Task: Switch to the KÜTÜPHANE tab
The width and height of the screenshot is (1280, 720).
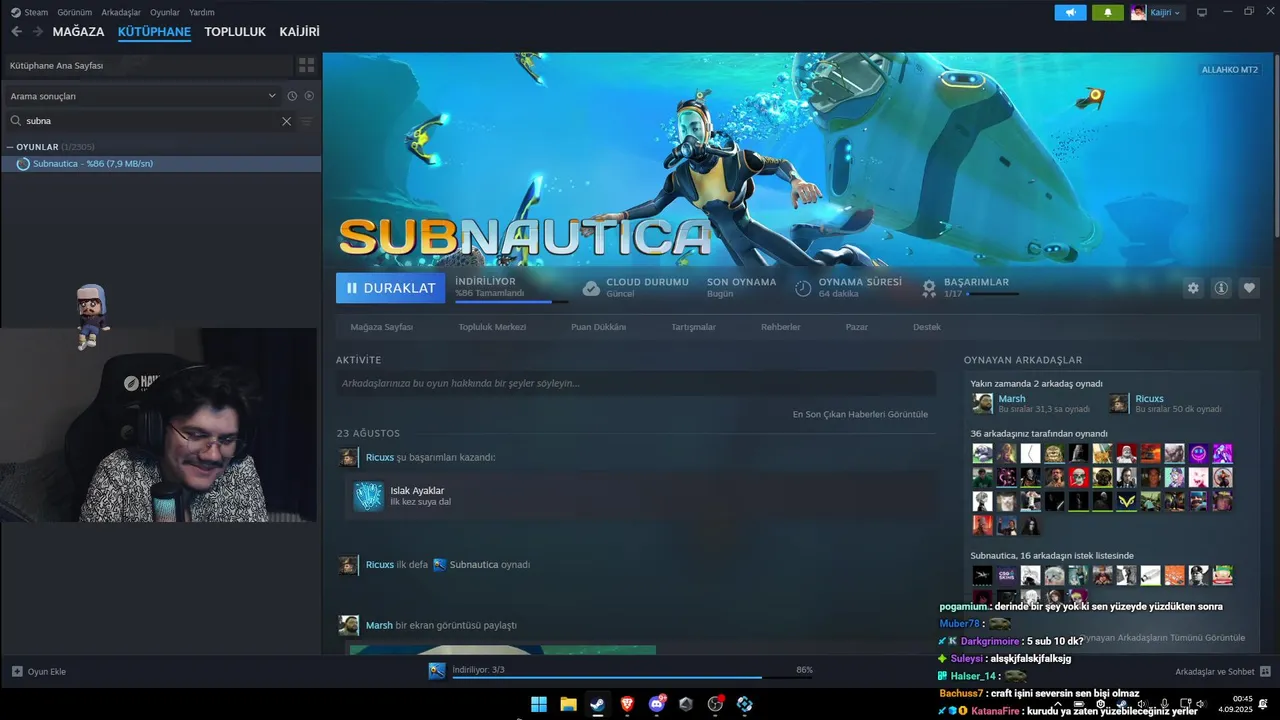Action: [x=154, y=32]
